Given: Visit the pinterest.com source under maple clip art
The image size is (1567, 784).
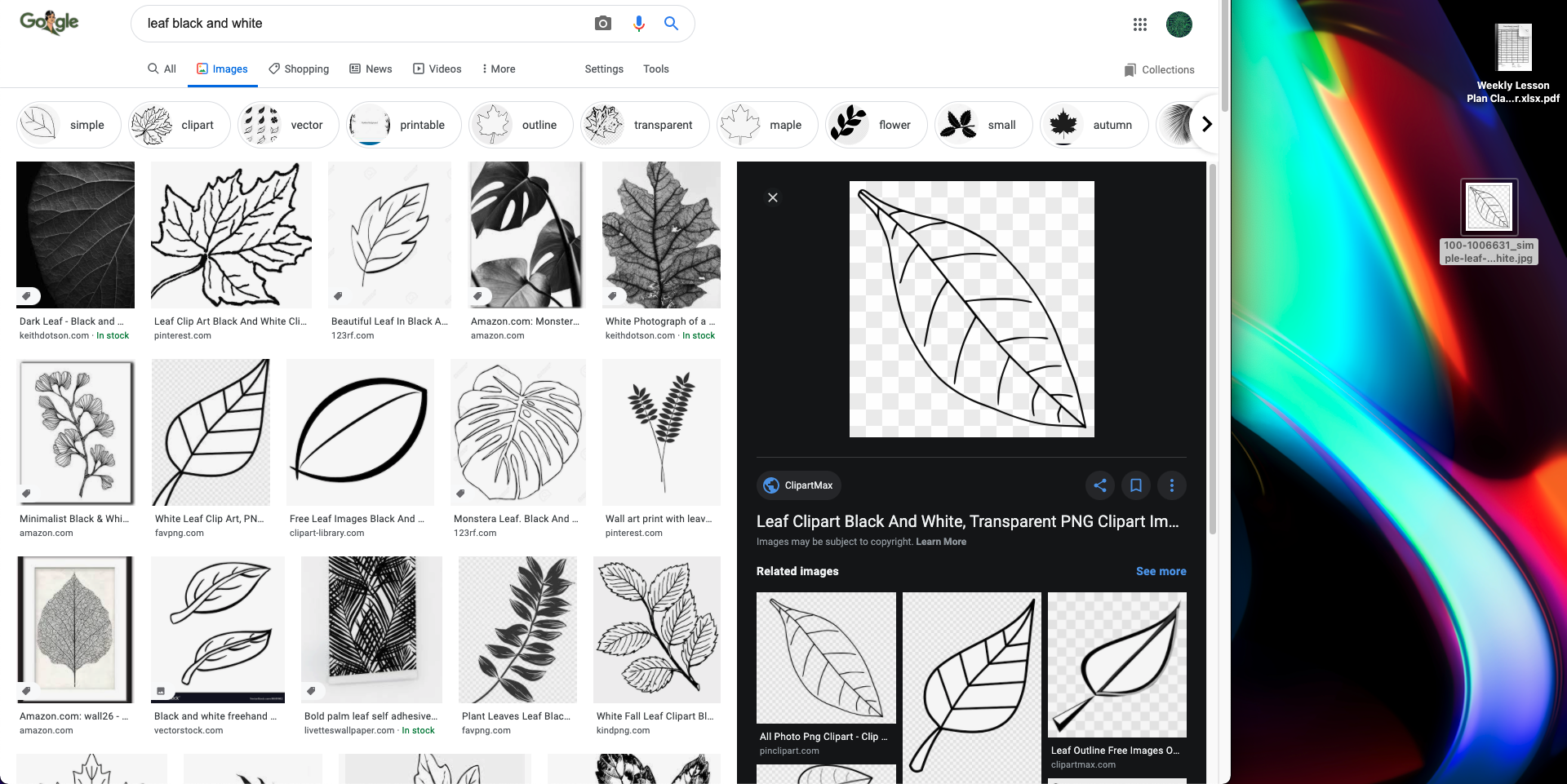Looking at the screenshot, I should [183, 336].
